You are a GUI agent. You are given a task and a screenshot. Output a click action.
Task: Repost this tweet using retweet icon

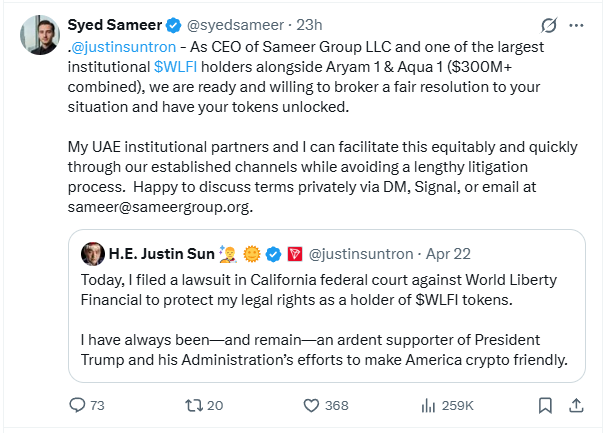[193, 405]
